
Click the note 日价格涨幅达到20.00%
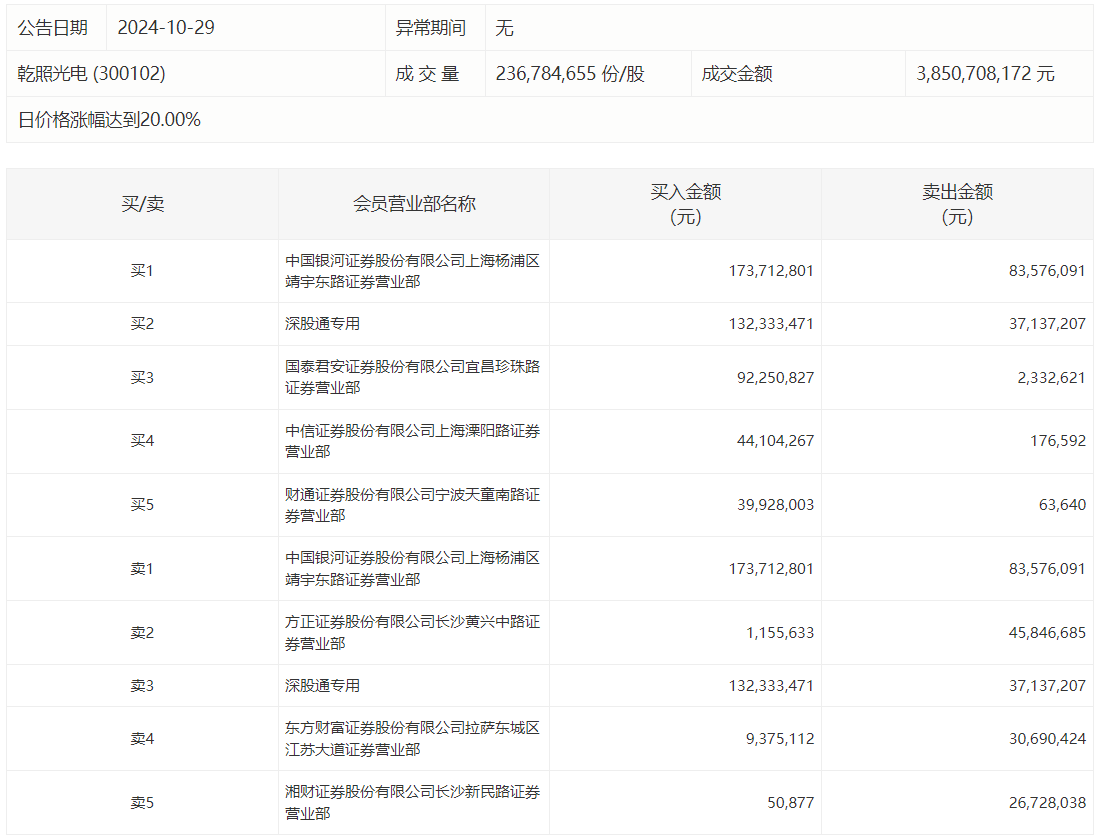click(109, 120)
